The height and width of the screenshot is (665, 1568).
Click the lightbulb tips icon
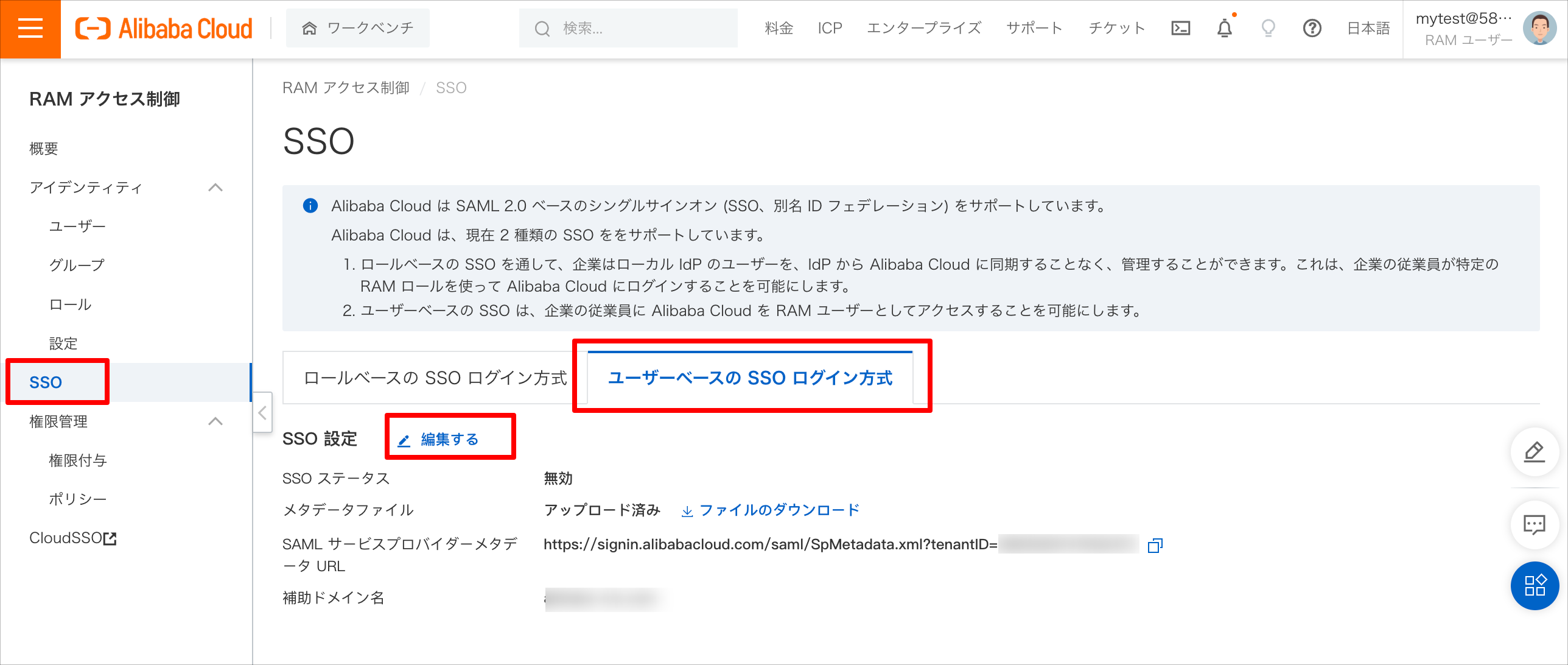[x=1269, y=28]
